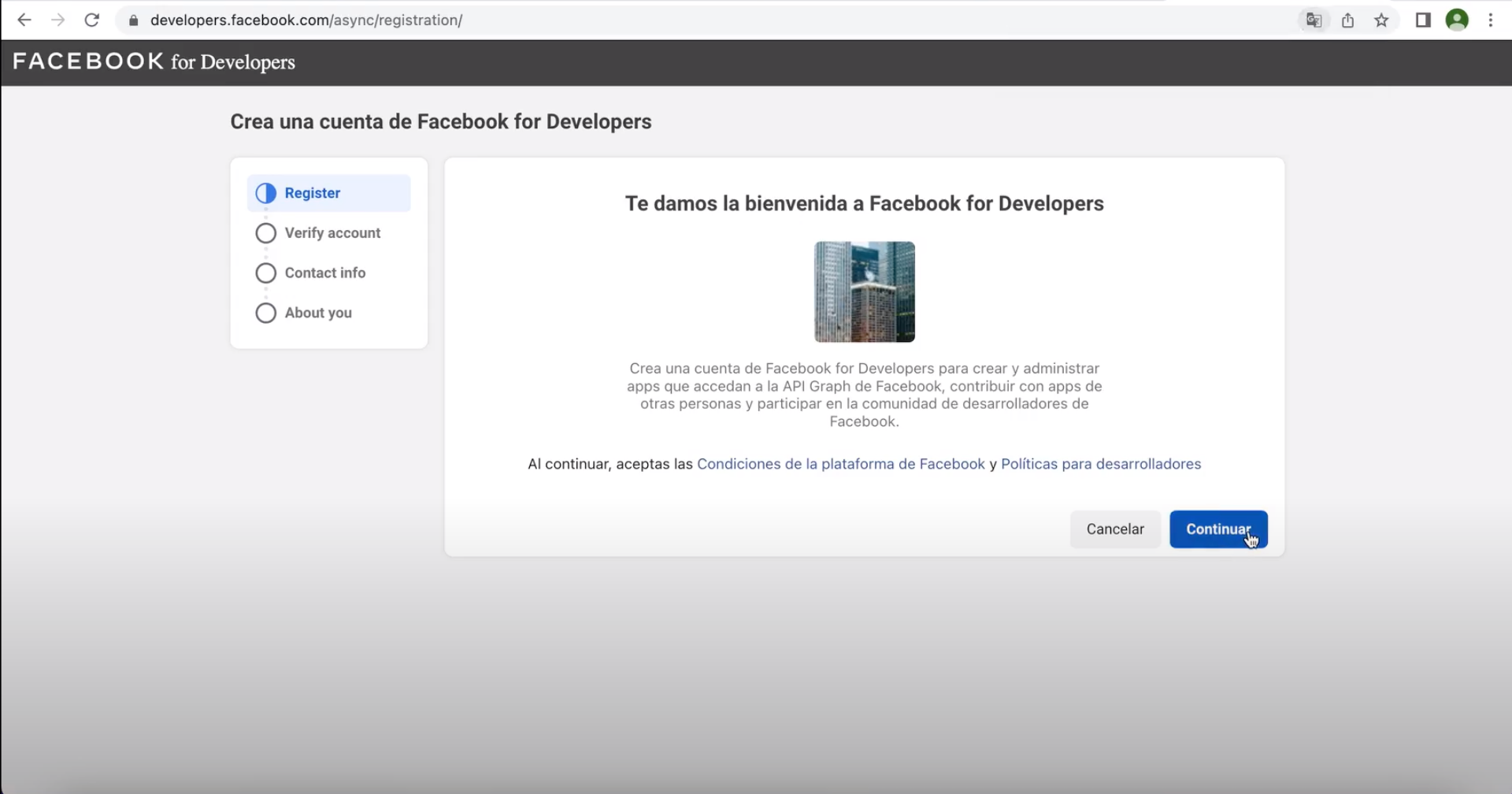Click the 'Te damos la bienvenida' title
This screenshot has width=1512, height=794.
[x=865, y=203]
